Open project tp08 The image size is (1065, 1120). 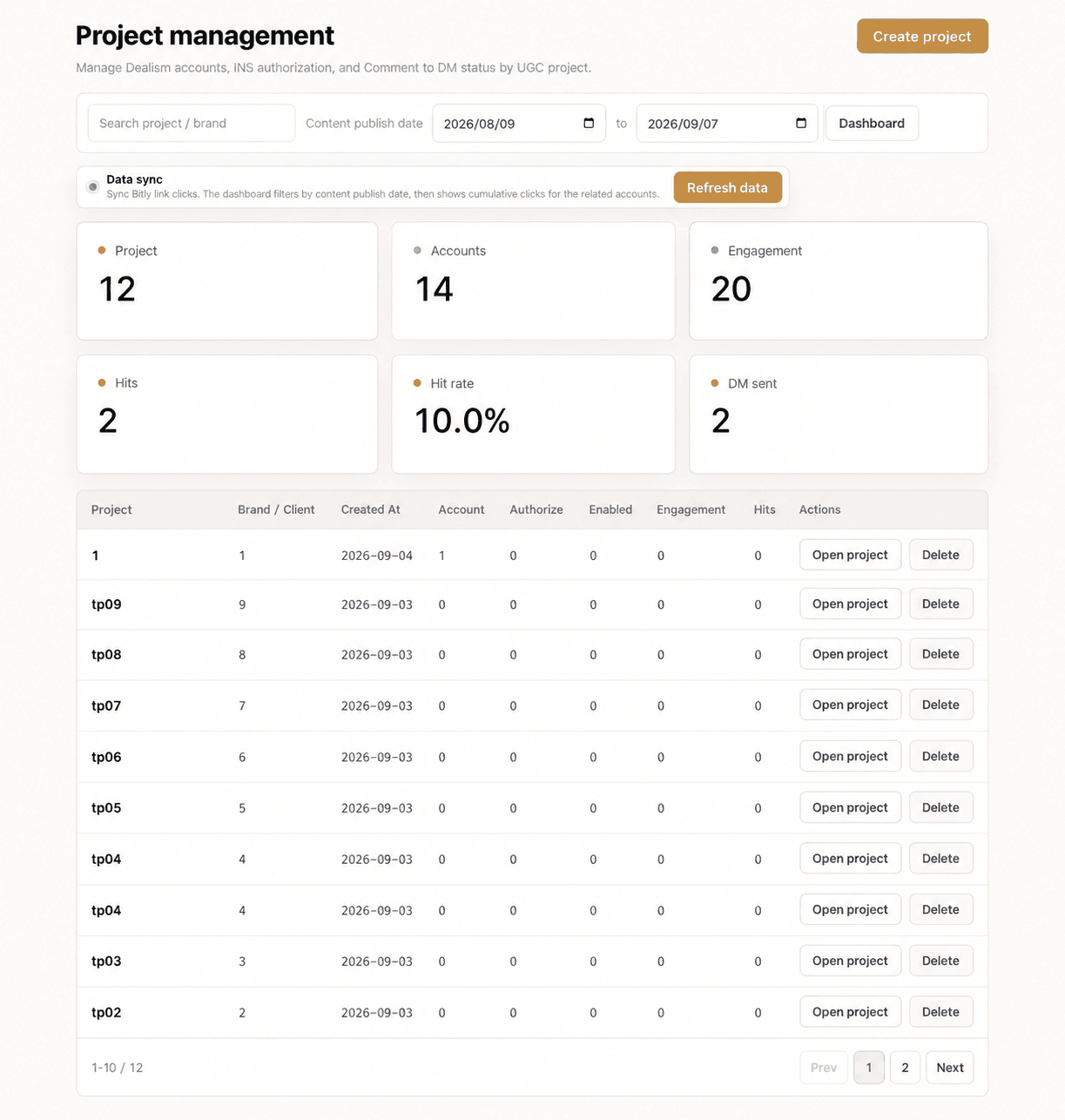click(850, 654)
